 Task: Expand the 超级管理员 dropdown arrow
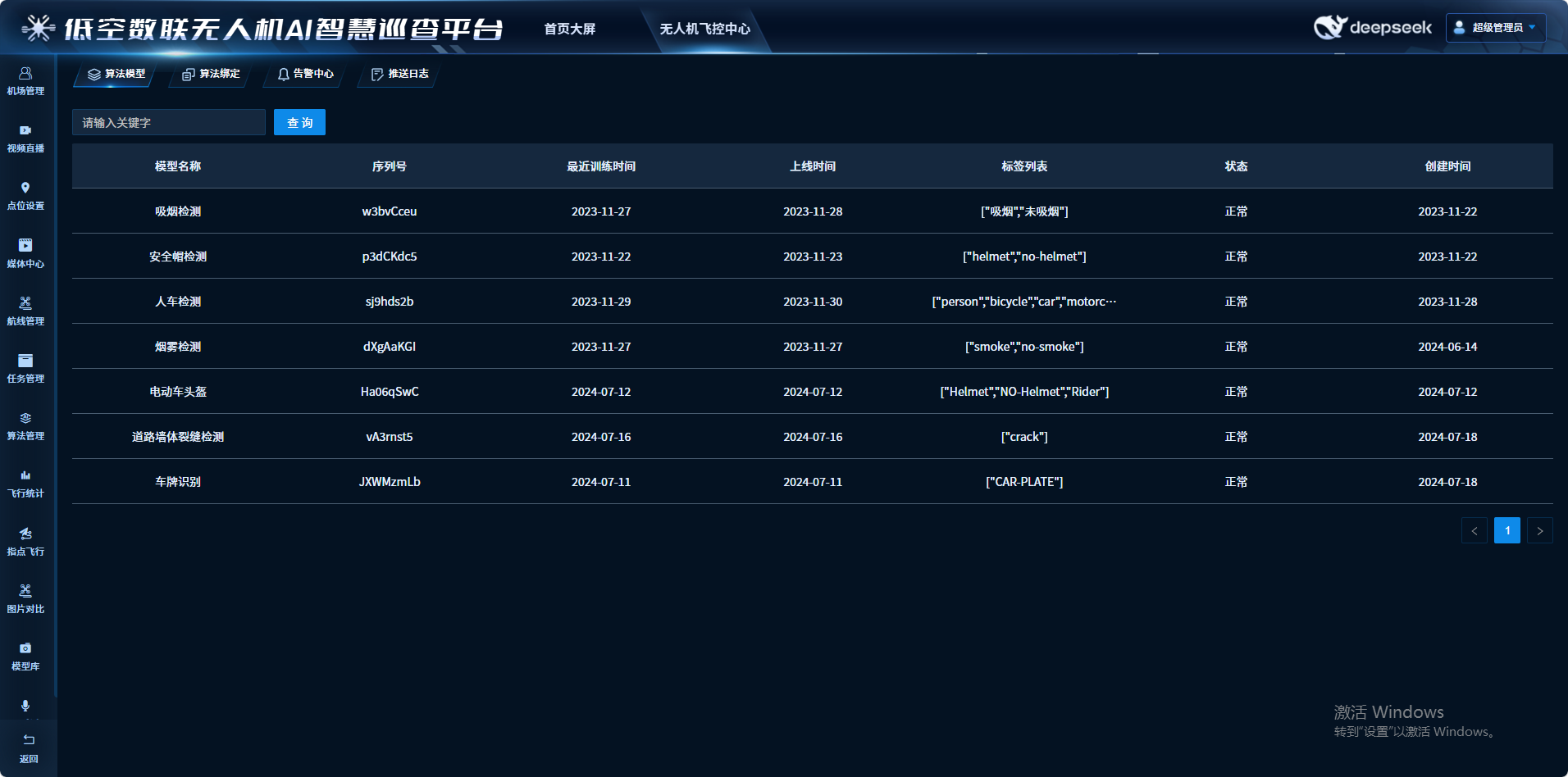click(1532, 27)
